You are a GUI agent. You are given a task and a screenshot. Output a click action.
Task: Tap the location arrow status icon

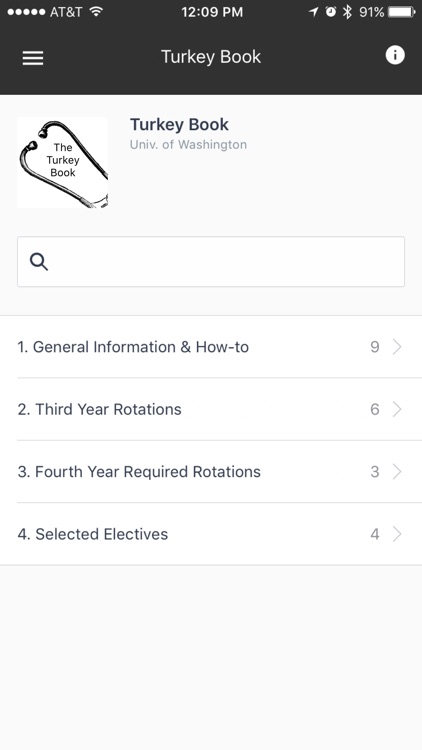click(313, 12)
